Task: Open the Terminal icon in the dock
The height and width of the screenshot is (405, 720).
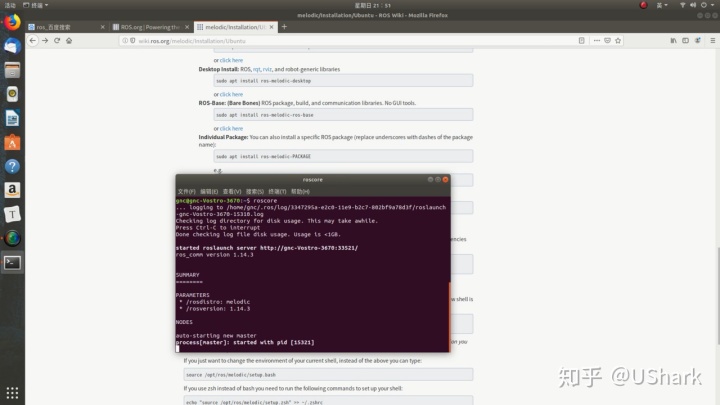Action: (x=12, y=263)
